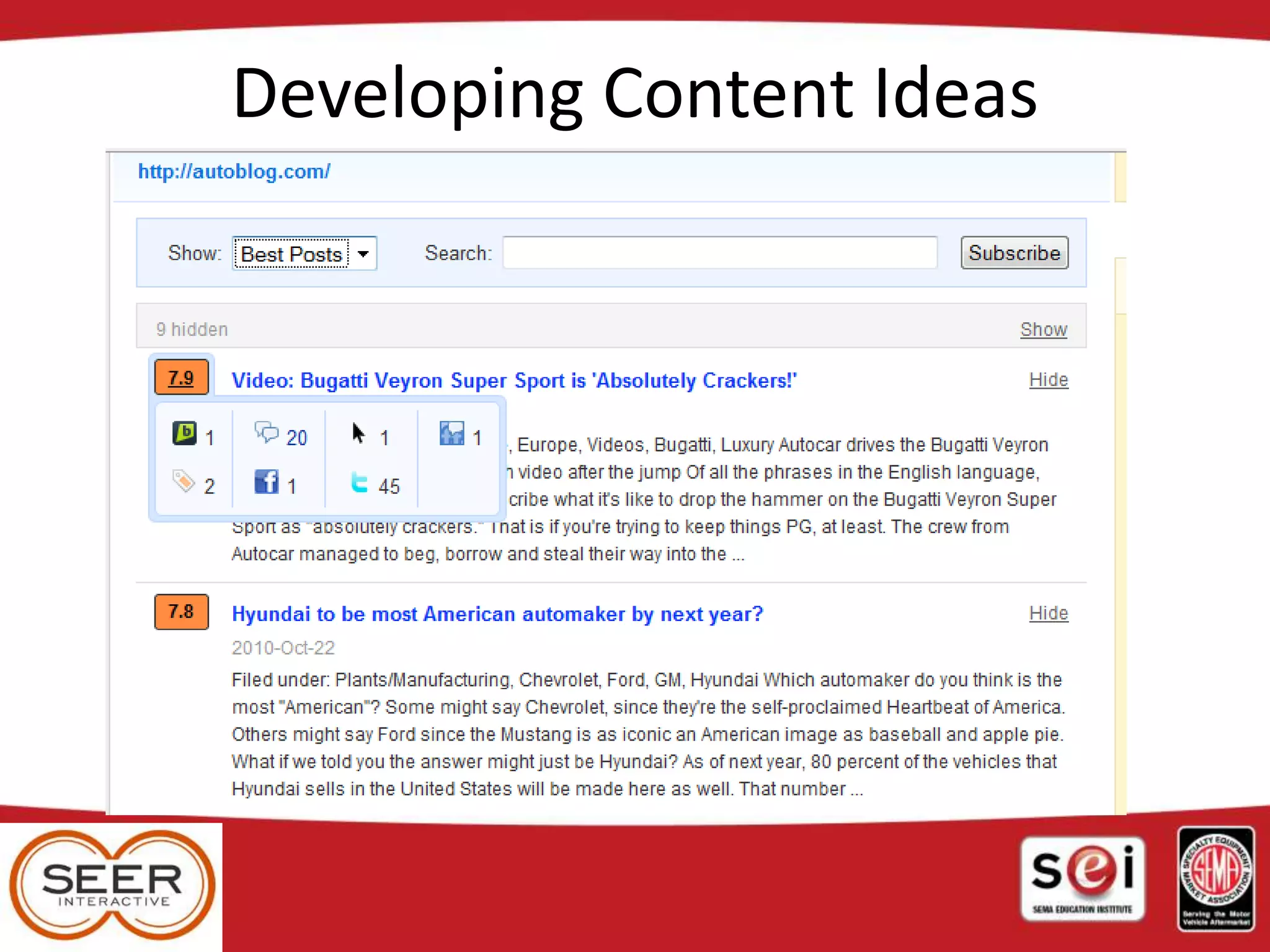Click Show link for 9 hidden posts
The width and height of the screenshot is (1270, 952).
pyautogui.click(x=1044, y=330)
